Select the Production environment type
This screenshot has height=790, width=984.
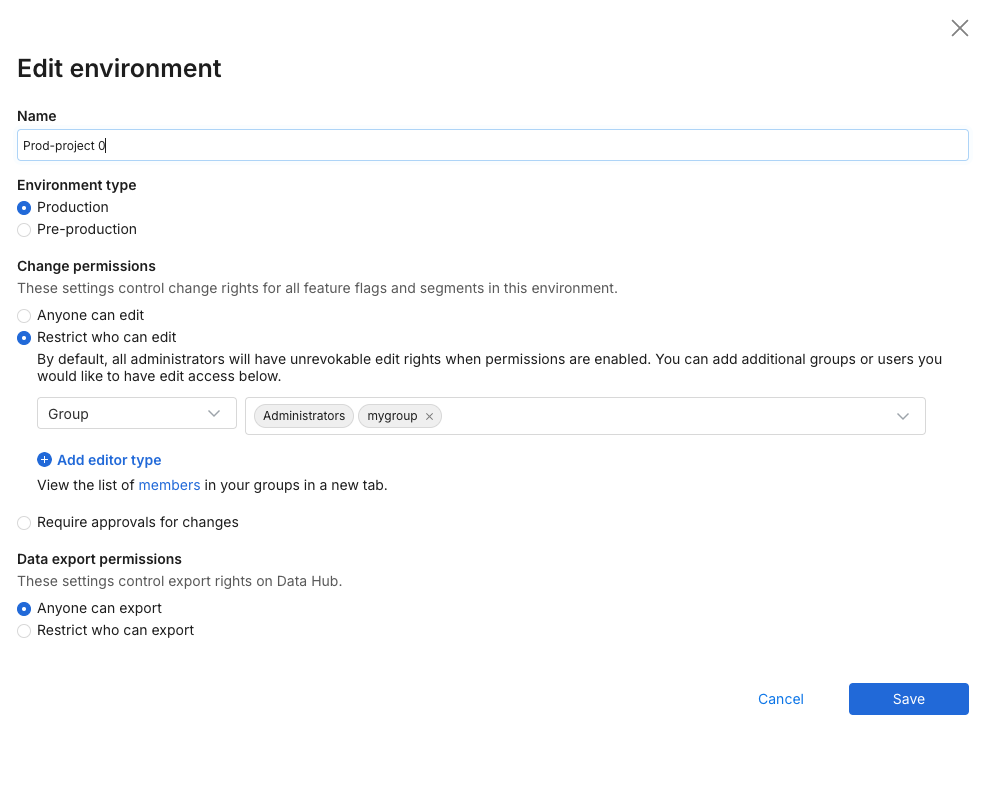coord(24,208)
